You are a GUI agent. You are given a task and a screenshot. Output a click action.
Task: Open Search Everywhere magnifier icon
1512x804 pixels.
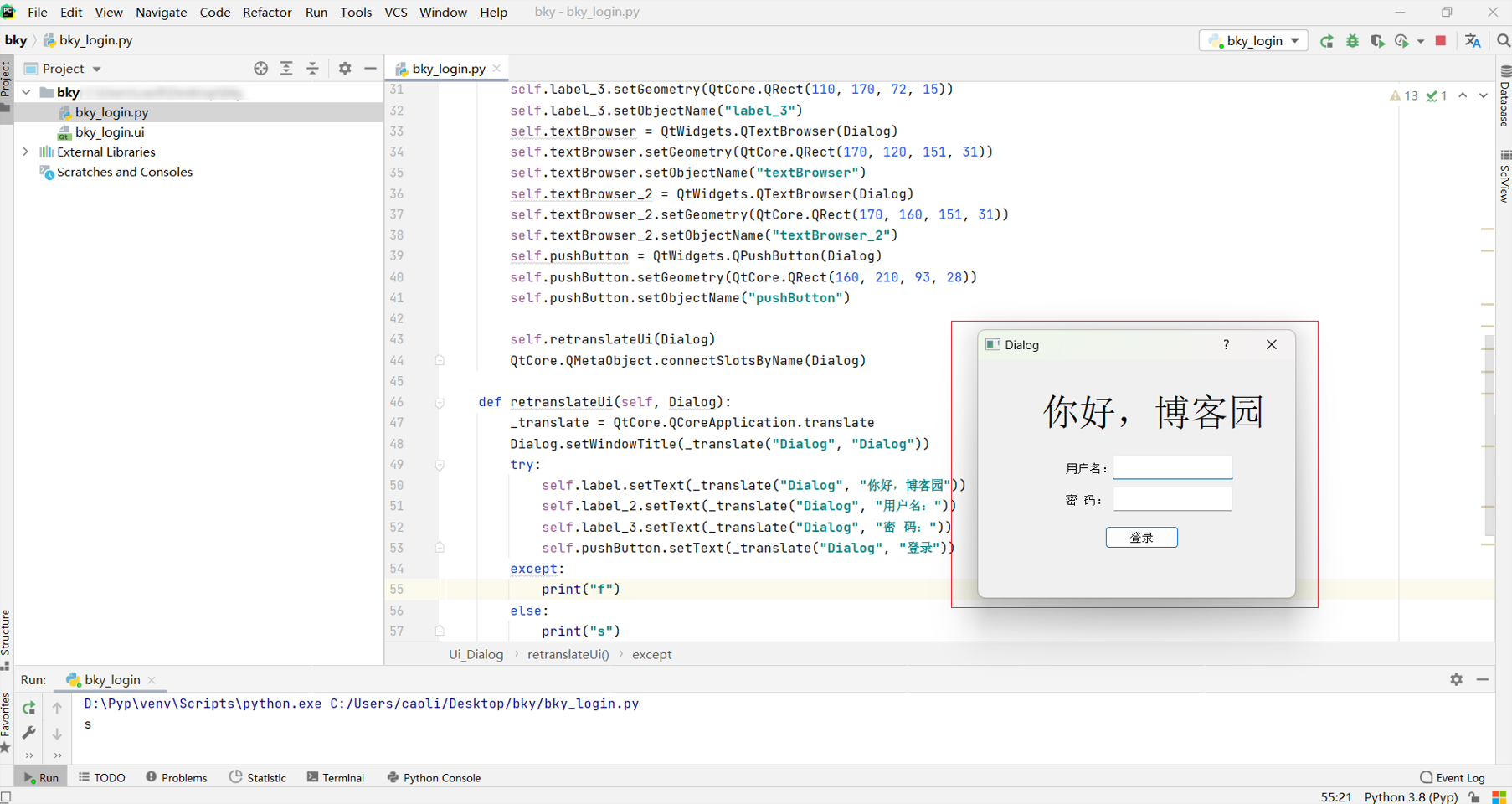pyautogui.click(x=1503, y=40)
